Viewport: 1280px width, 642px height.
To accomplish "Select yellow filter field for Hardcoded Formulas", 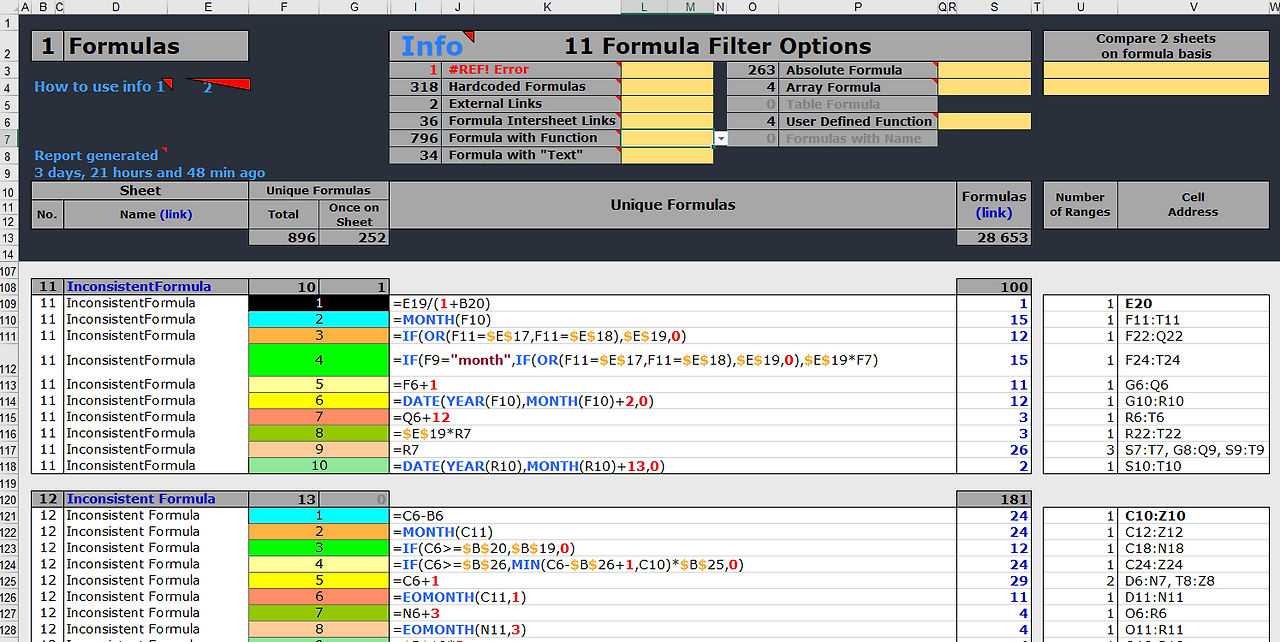I will point(667,87).
